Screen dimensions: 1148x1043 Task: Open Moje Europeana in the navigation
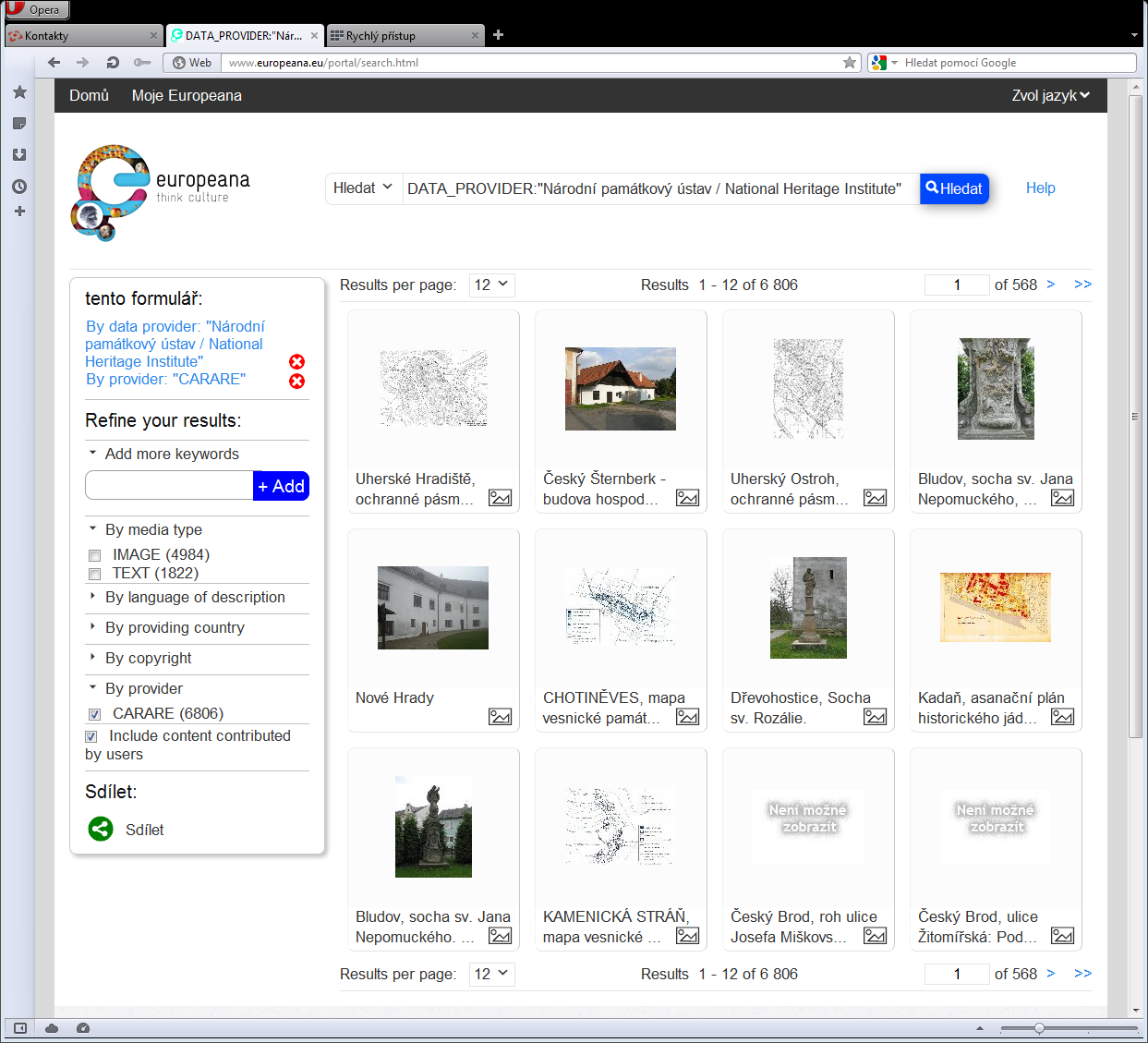click(x=187, y=95)
